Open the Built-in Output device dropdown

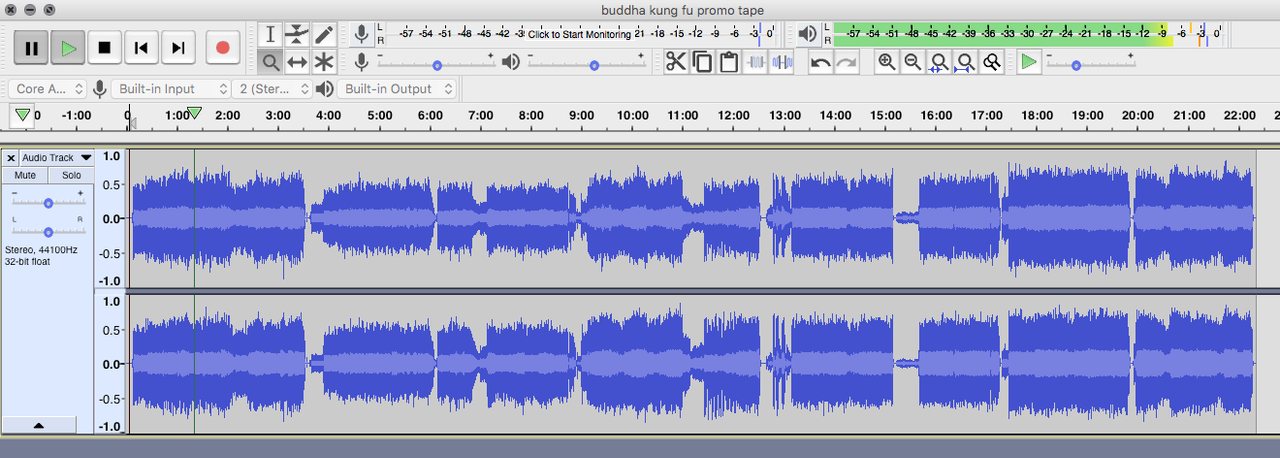pyautogui.click(x=397, y=89)
